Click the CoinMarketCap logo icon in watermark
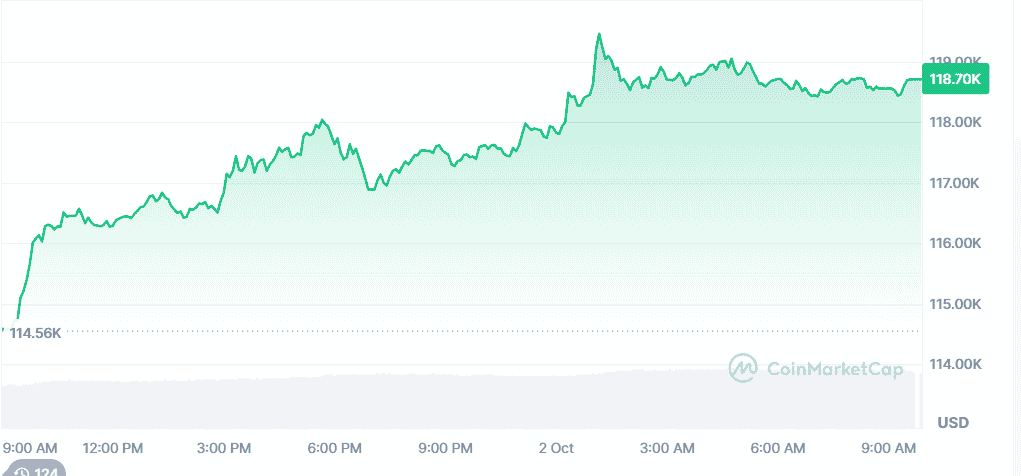 pyautogui.click(x=743, y=368)
